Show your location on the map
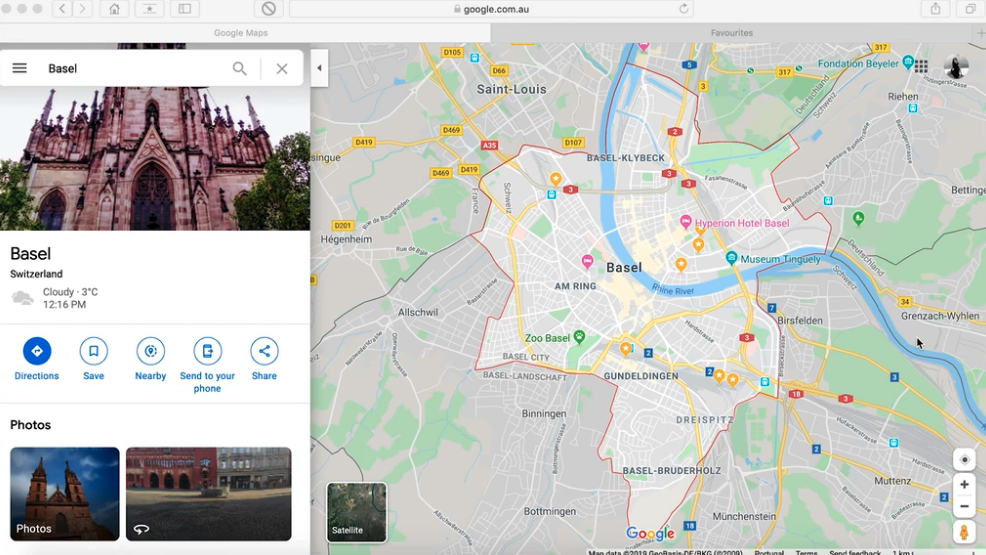Viewport: 986px width, 555px height. 964,459
